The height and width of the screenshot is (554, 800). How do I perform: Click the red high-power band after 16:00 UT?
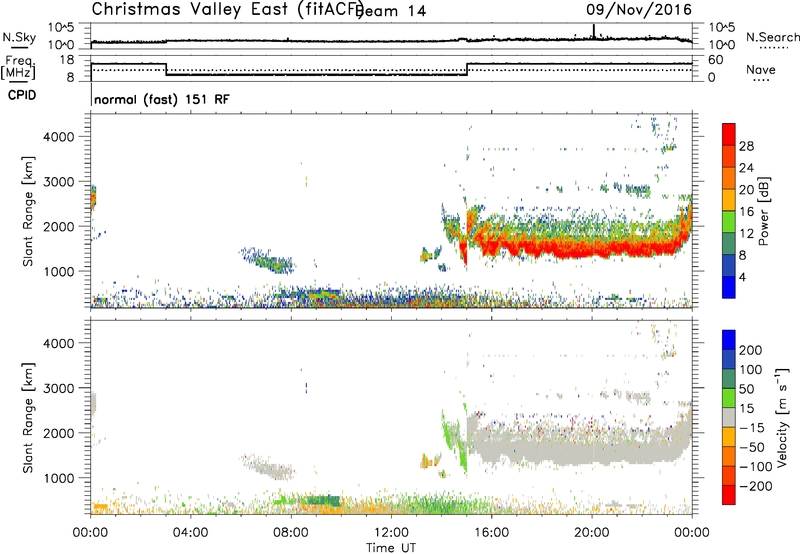[x=587, y=248]
